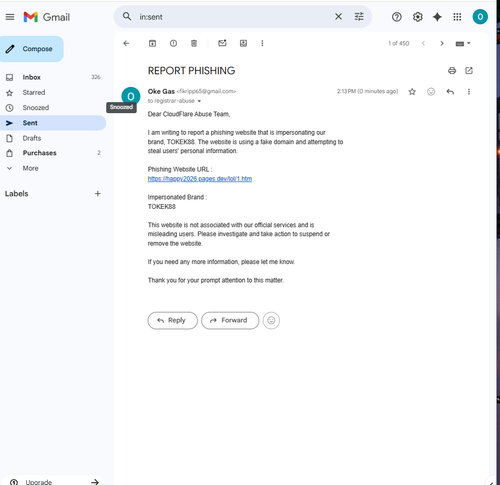Open the Purchases category
Screen dimensions: 500x485
(53, 153)
